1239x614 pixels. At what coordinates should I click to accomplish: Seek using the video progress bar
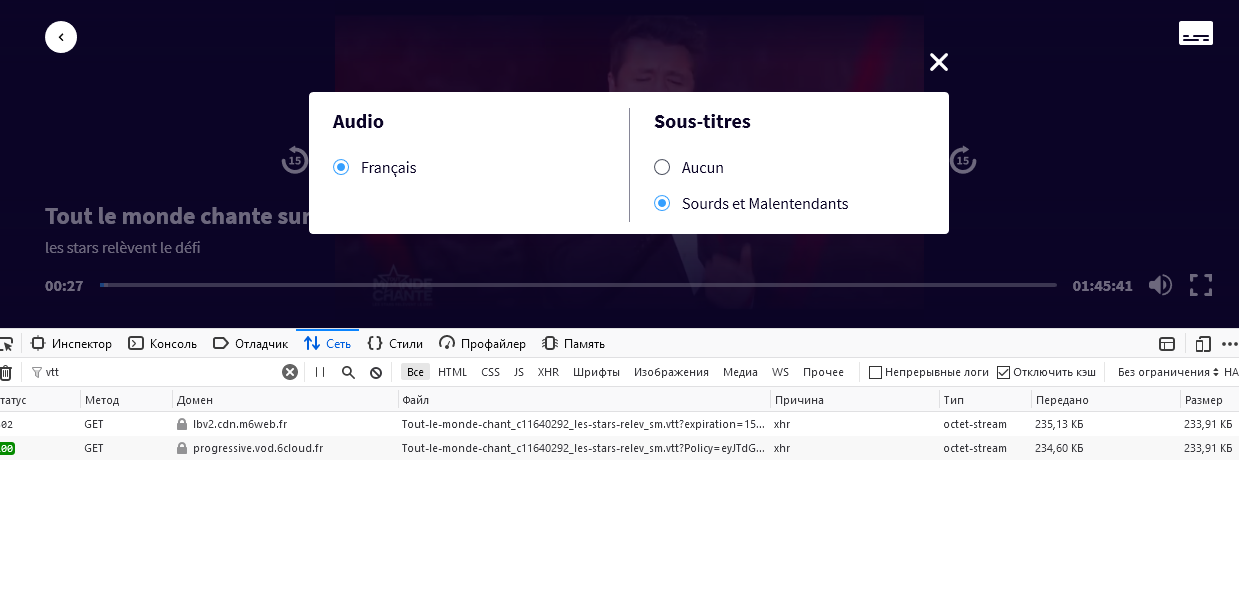click(x=578, y=285)
